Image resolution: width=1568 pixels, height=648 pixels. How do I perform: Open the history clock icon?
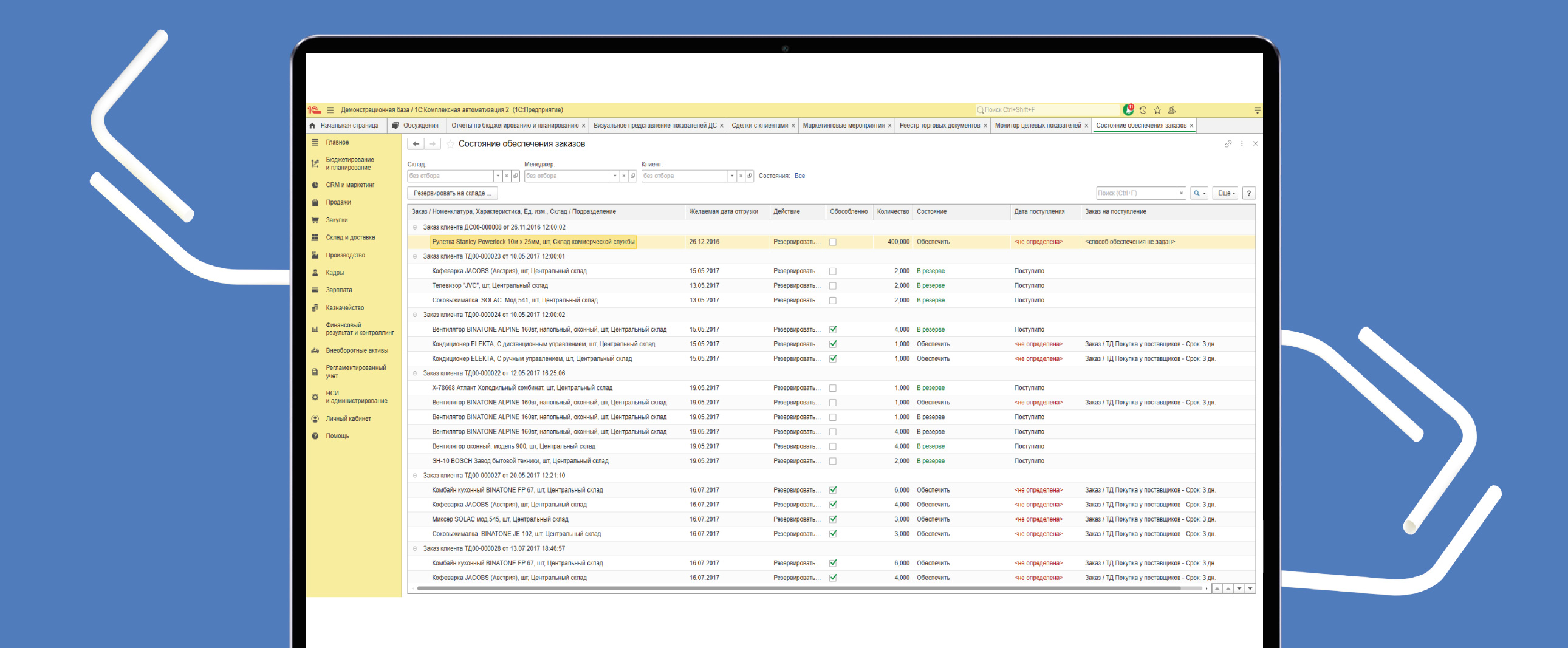pos(1143,110)
